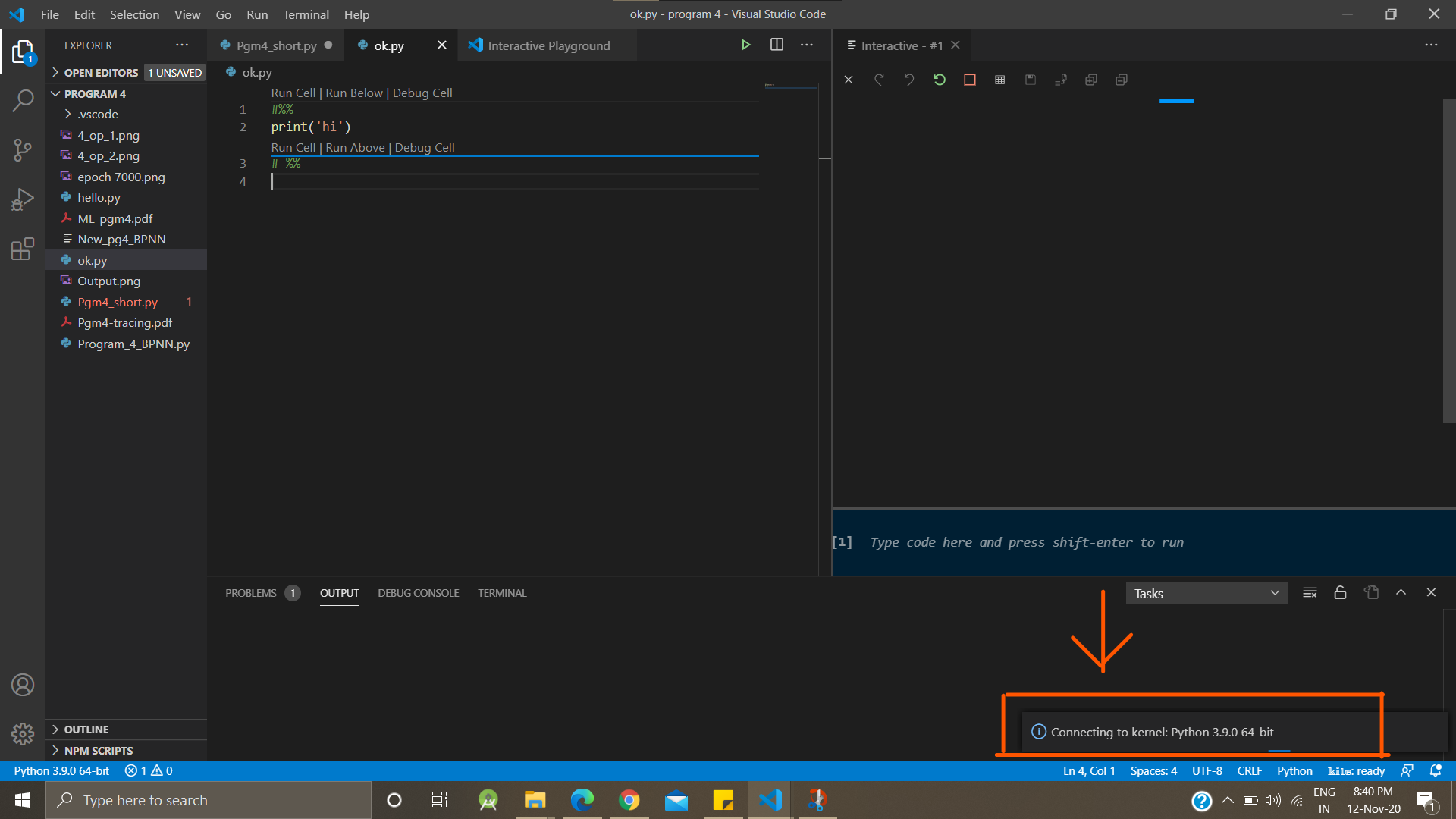
Task: Switch to the DEBUG CONSOLE tab
Action: click(418, 593)
